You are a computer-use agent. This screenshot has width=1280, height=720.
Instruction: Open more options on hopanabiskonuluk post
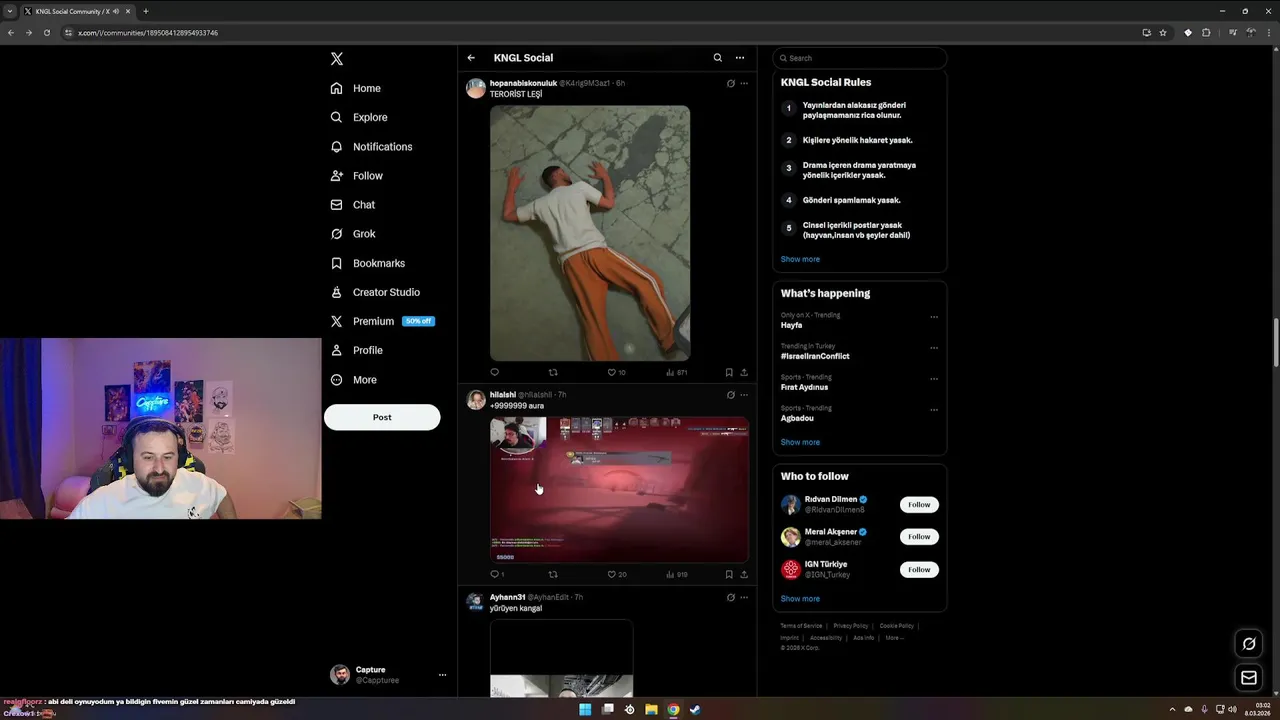pos(744,83)
